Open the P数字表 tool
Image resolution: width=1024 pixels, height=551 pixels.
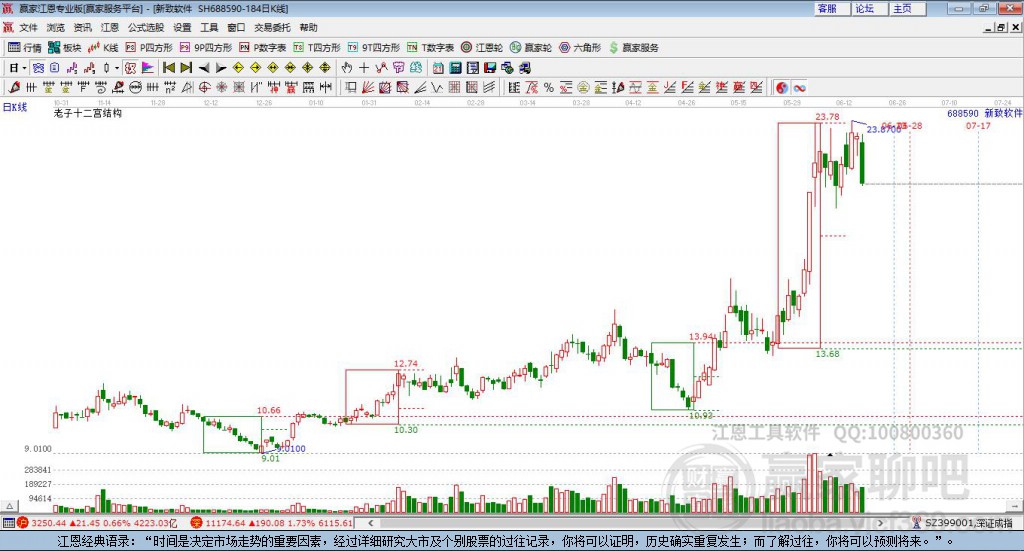click(263, 48)
